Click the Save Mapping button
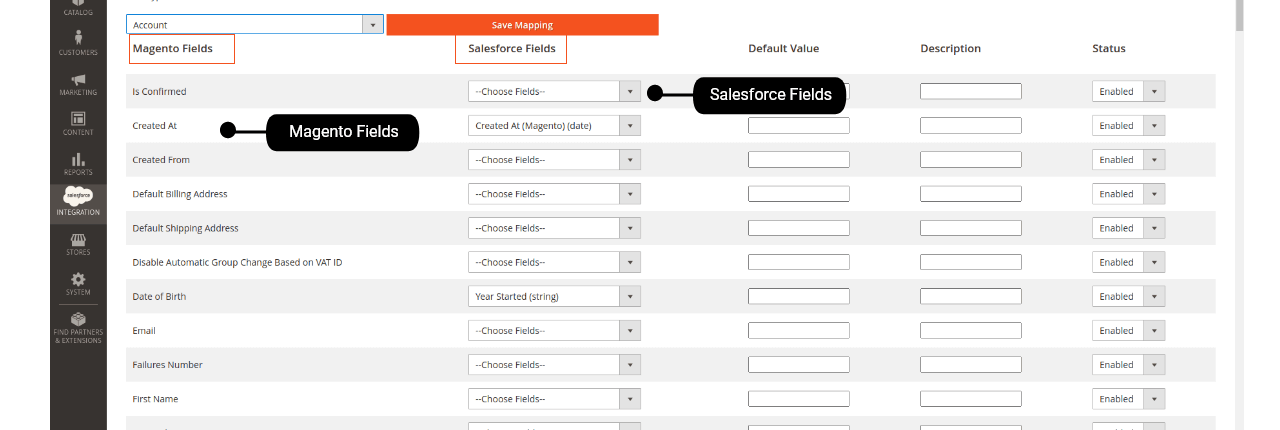 522,25
